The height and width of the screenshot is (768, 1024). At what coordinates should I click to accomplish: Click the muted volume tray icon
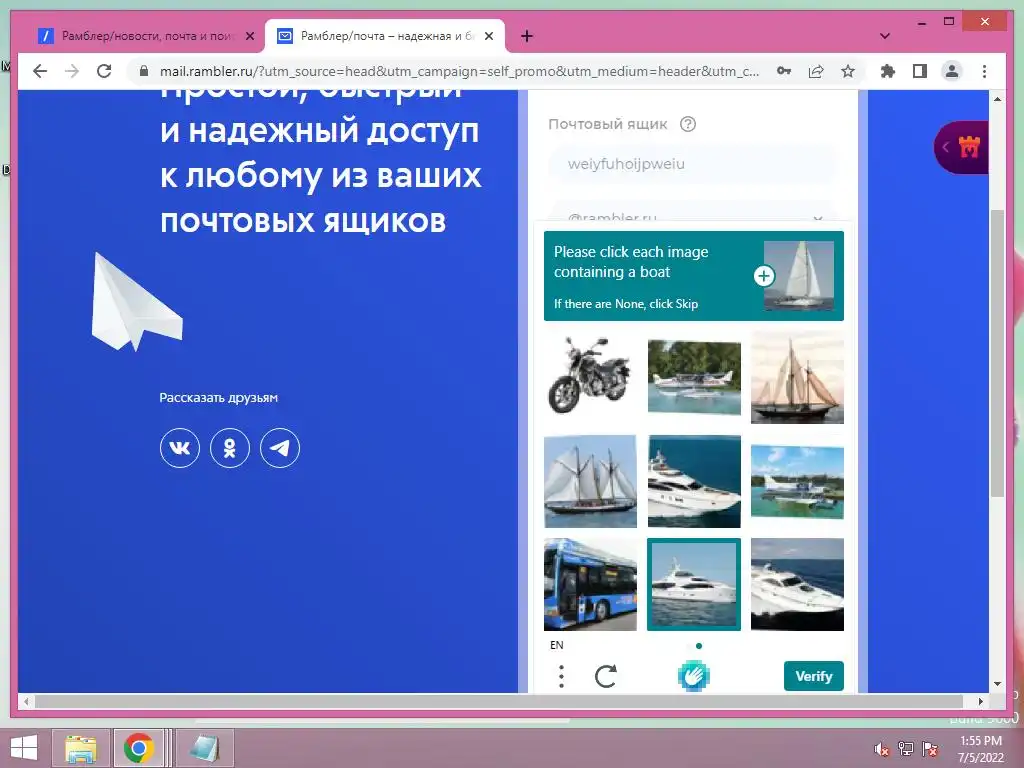[x=882, y=749]
